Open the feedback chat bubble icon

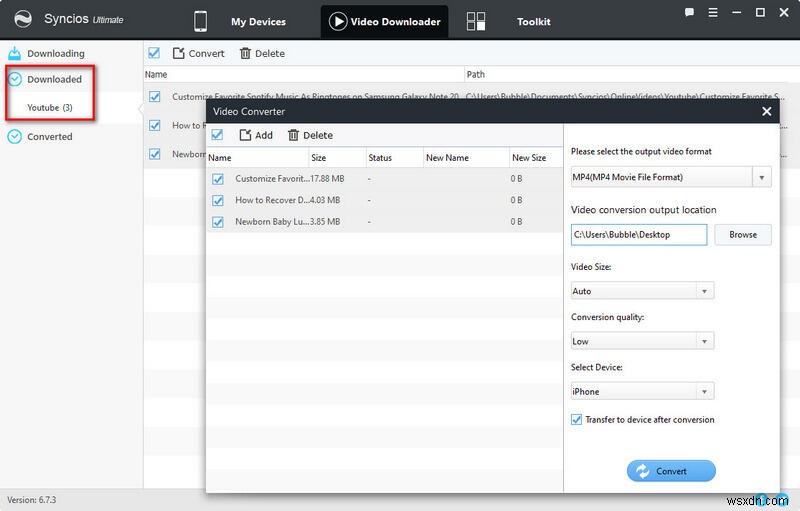689,12
